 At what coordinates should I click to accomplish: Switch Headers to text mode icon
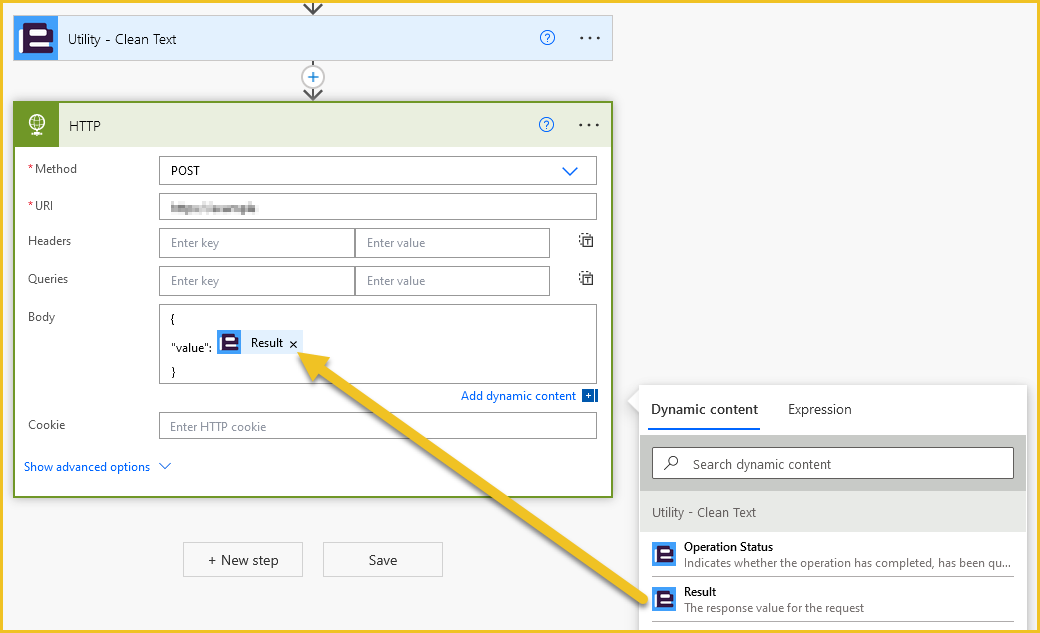click(585, 240)
